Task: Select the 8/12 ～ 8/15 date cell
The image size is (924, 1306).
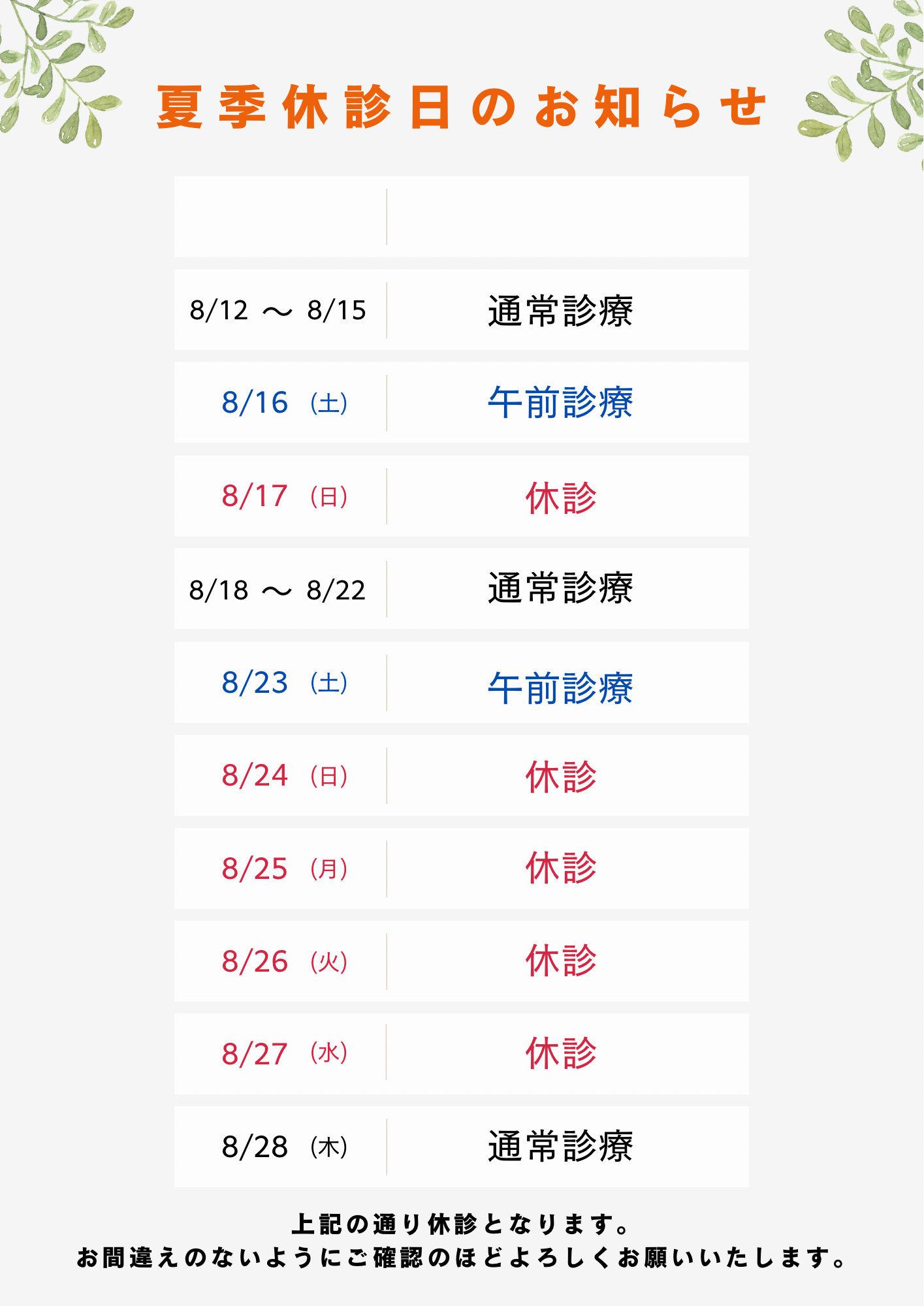Action: (278, 310)
